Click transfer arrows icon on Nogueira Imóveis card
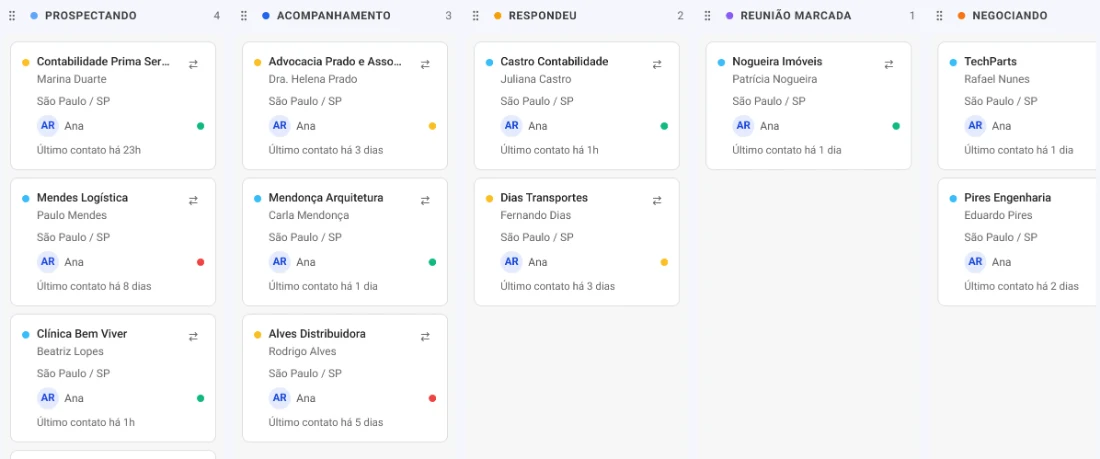This screenshot has width=1100, height=459. pyautogui.click(x=889, y=64)
